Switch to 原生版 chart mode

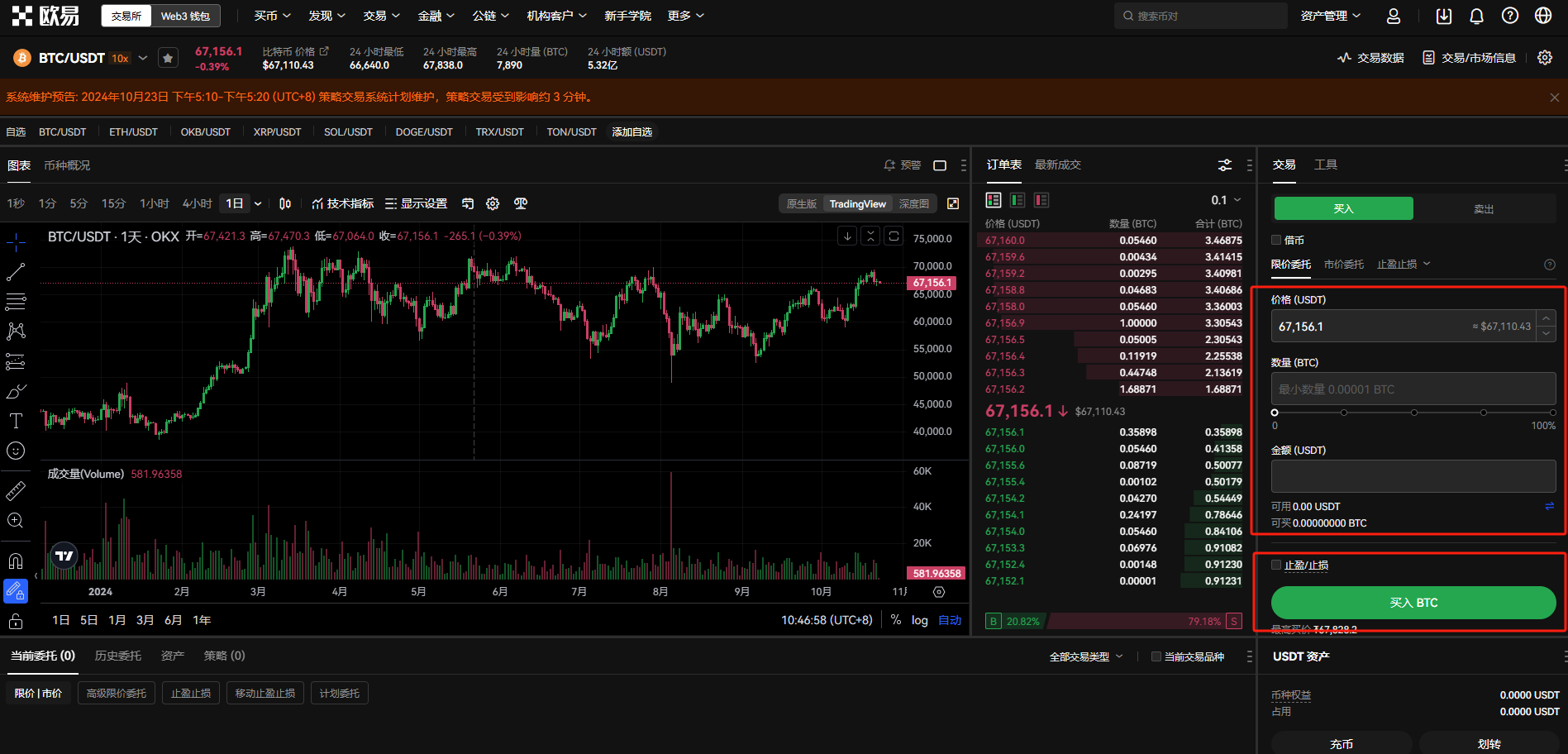tap(802, 204)
